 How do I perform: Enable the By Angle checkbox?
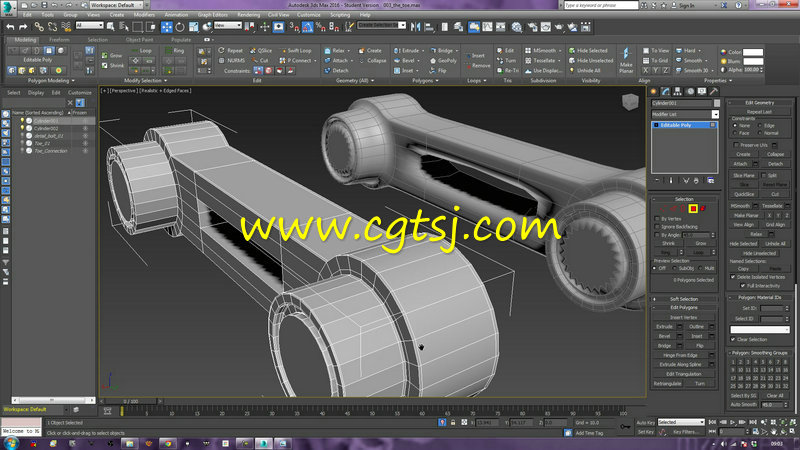(657, 235)
